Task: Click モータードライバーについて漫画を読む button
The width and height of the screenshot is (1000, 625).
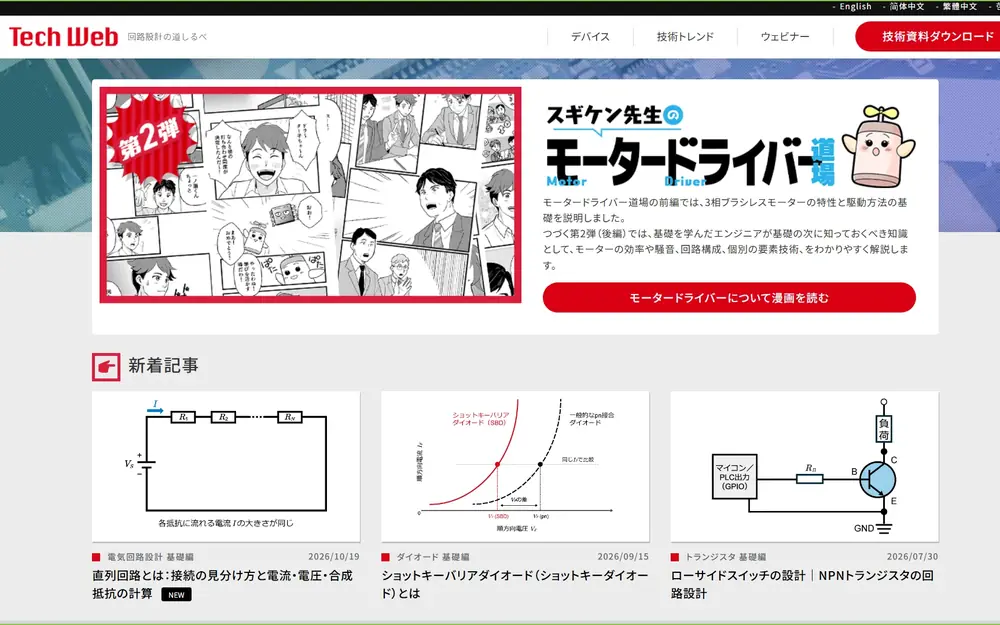Action: [x=729, y=298]
